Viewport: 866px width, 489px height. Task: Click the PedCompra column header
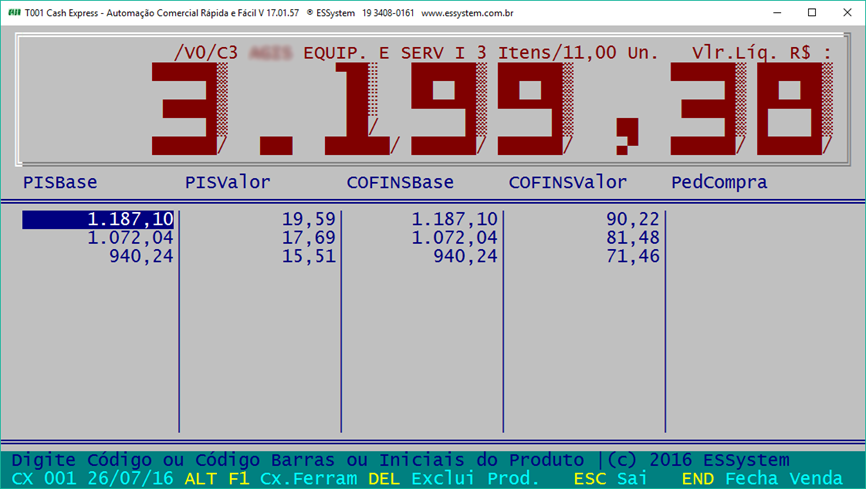719,183
